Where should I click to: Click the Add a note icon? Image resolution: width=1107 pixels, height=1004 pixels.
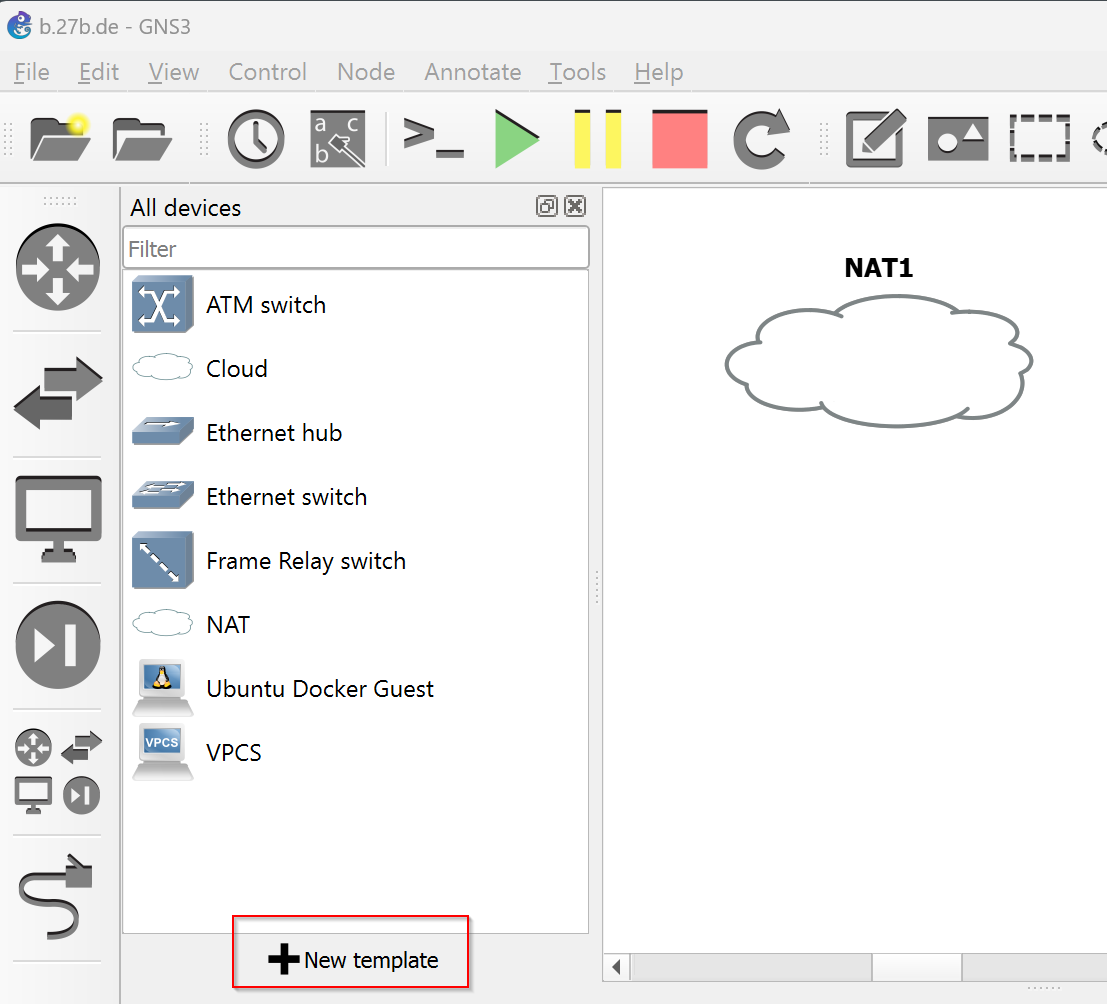pyautogui.click(x=875, y=138)
